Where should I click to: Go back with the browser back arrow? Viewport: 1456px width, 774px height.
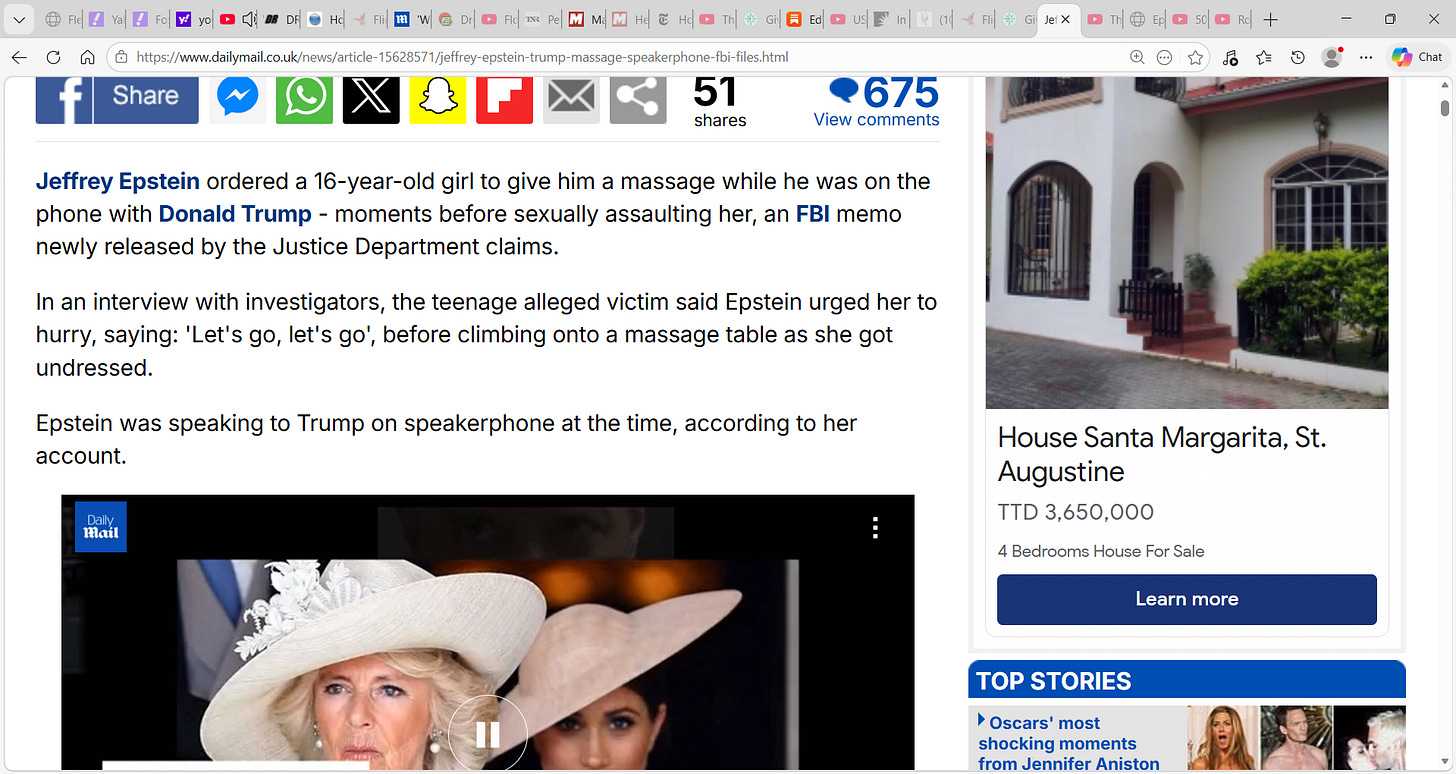coord(20,57)
